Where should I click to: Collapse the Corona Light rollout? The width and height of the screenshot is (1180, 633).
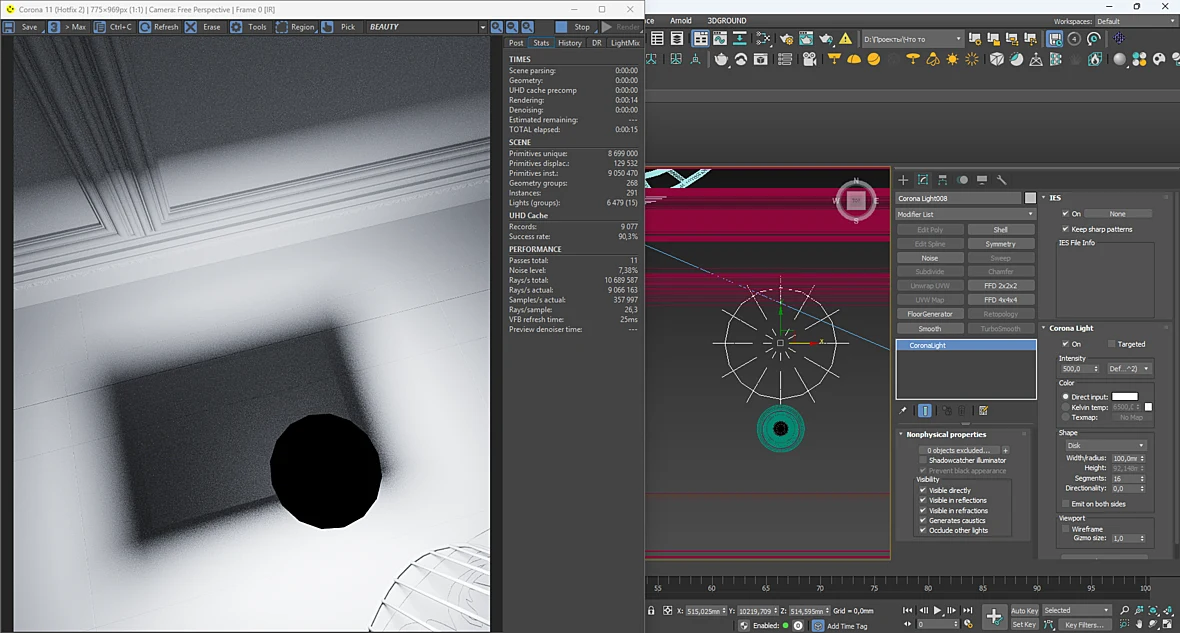click(x=1071, y=328)
